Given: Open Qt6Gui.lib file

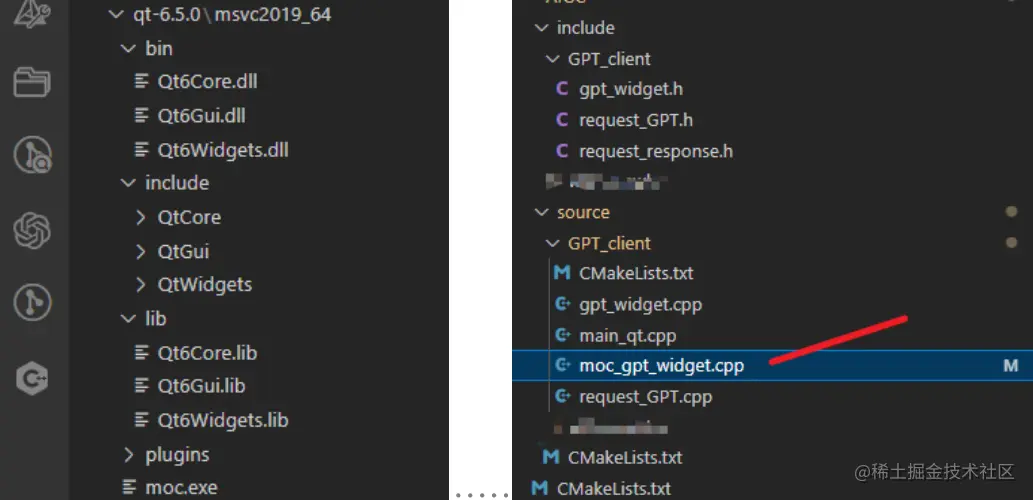Looking at the screenshot, I should point(201,385).
